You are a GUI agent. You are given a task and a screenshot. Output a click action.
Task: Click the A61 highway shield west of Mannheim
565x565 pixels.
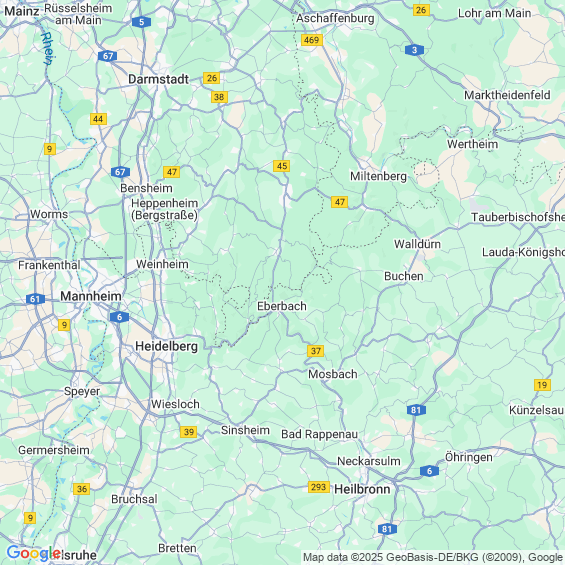(x=35, y=299)
